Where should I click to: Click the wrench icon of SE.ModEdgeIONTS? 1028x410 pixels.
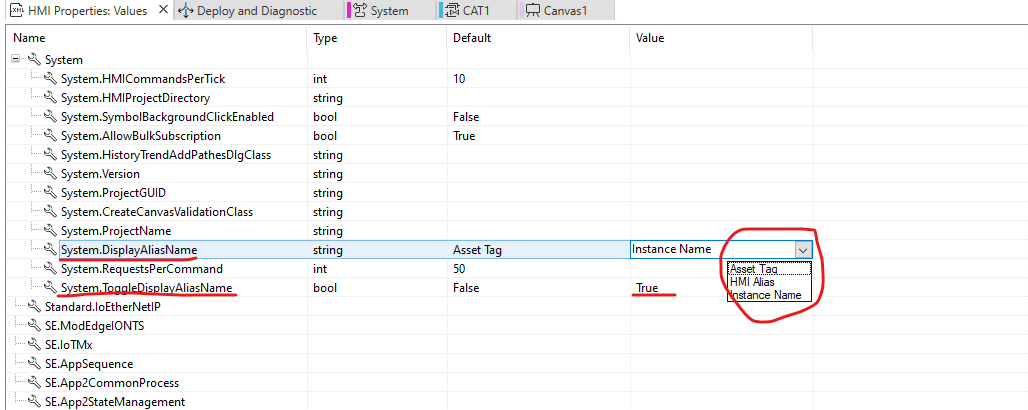click(34, 325)
